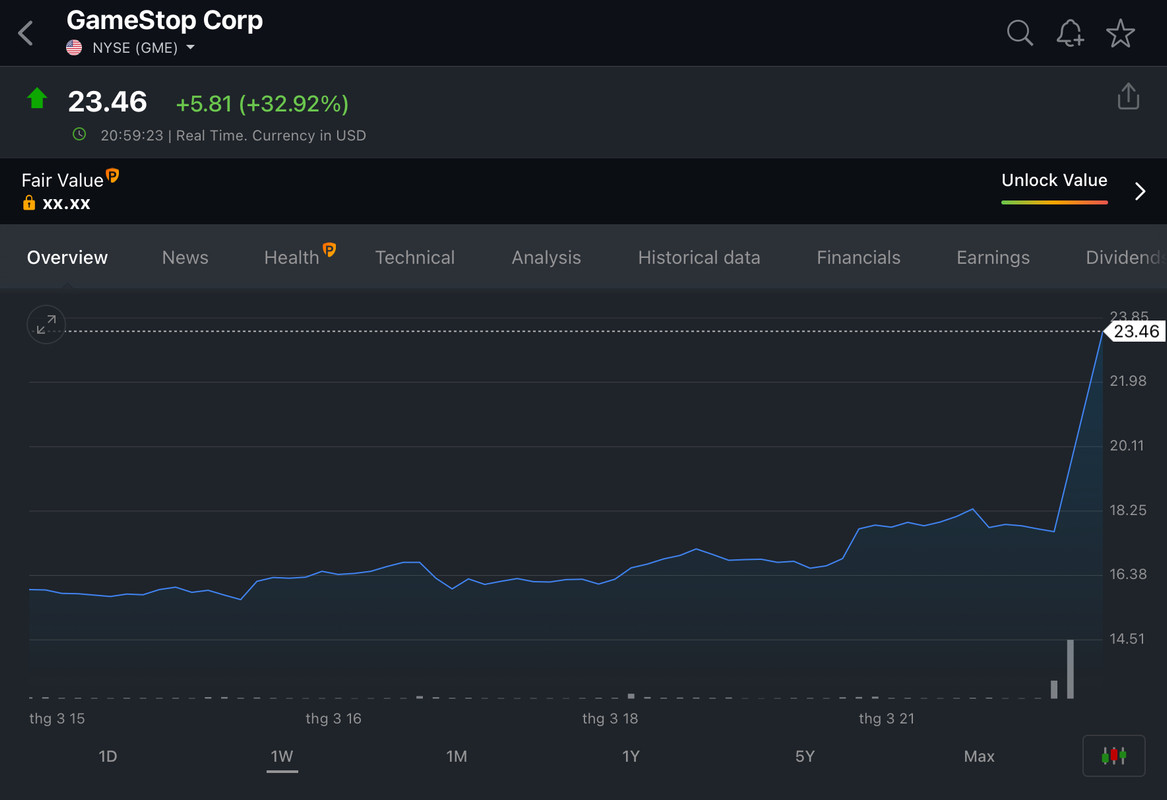Image resolution: width=1167 pixels, height=800 pixels.
Task: Switch to the candlestick chart type
Action: (x=1113, y=756)
